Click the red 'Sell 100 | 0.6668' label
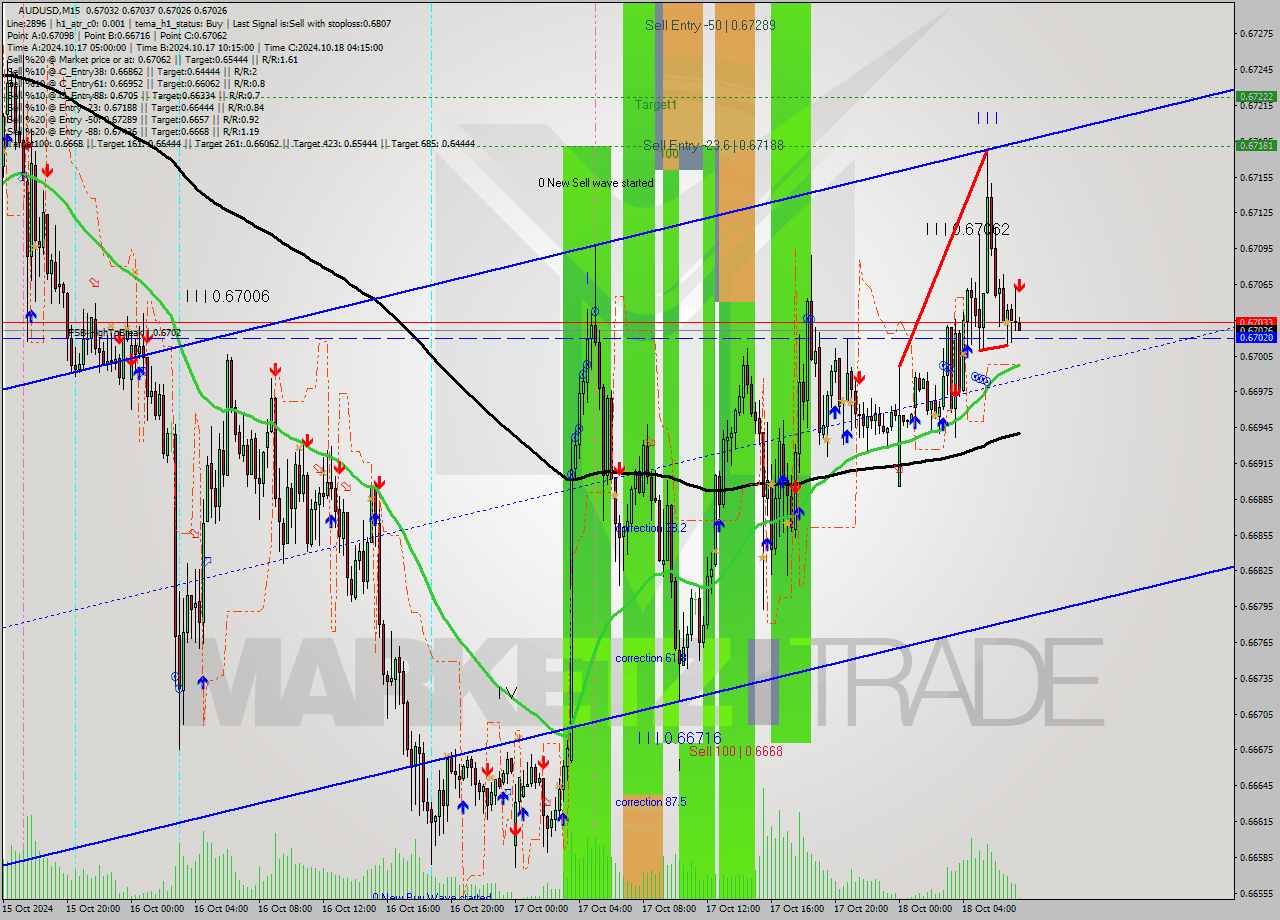The height and width of the screenshot is (920, 1280). click(736, 751)
